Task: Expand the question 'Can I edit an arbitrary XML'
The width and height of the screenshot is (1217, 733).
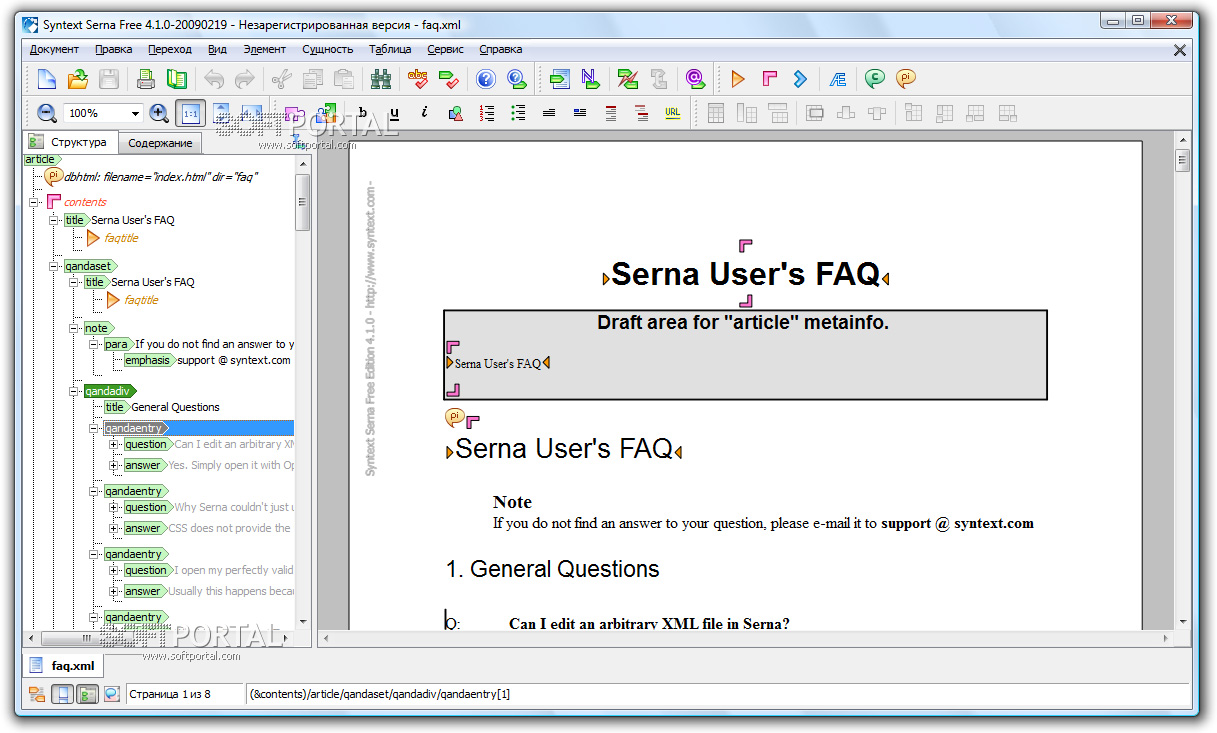Action: click(114, 444)
